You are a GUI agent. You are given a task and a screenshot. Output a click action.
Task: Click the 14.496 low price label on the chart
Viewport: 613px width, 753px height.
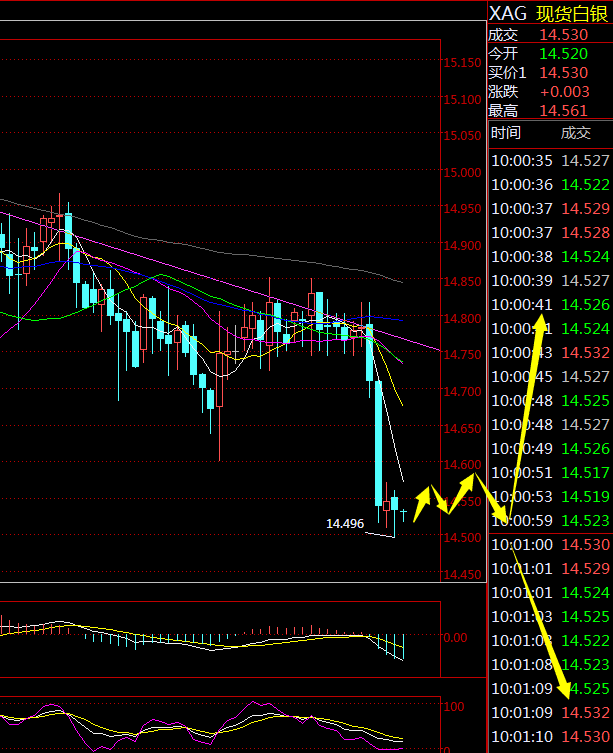345,523
